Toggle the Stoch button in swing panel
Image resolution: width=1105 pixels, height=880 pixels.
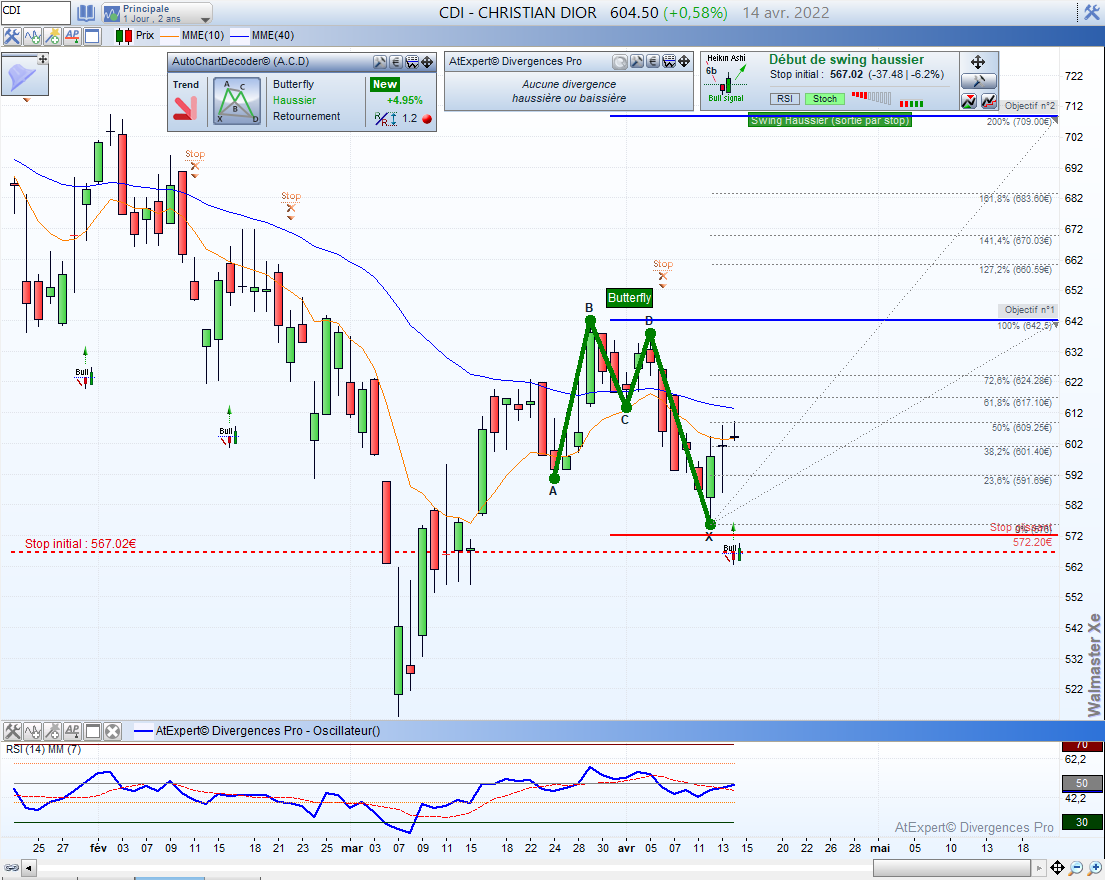pyautogui.click(x=825, y=99)
